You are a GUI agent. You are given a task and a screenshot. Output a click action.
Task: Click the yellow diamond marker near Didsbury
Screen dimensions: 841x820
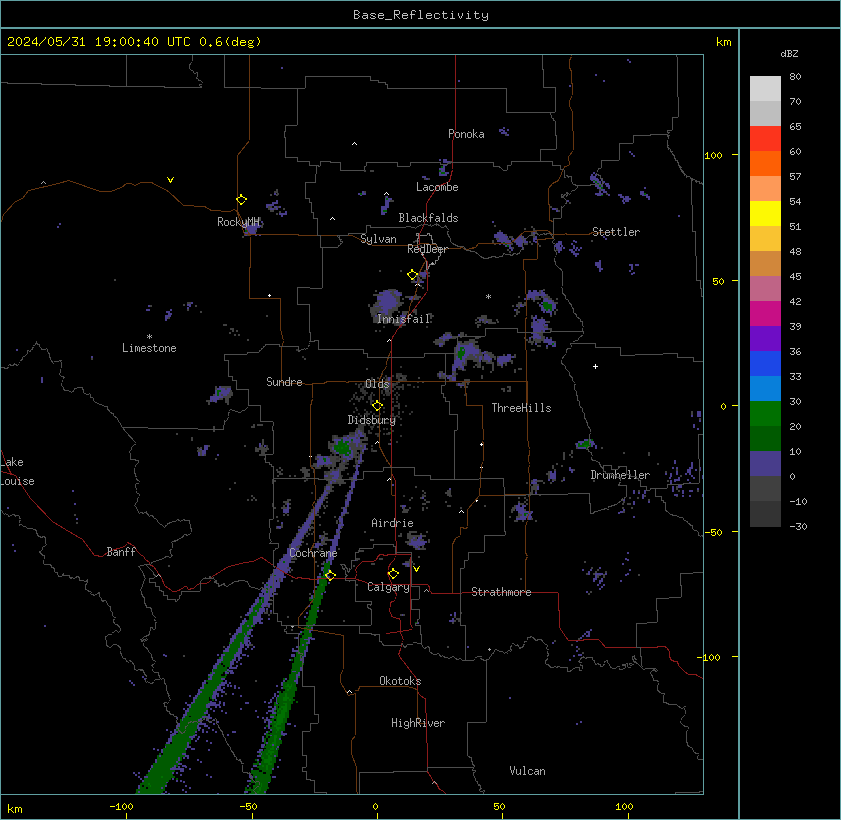point(377,405)
